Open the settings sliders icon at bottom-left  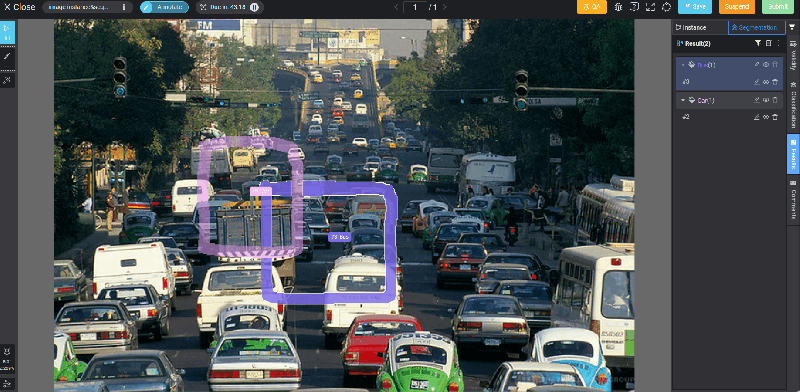pos(7,383)
